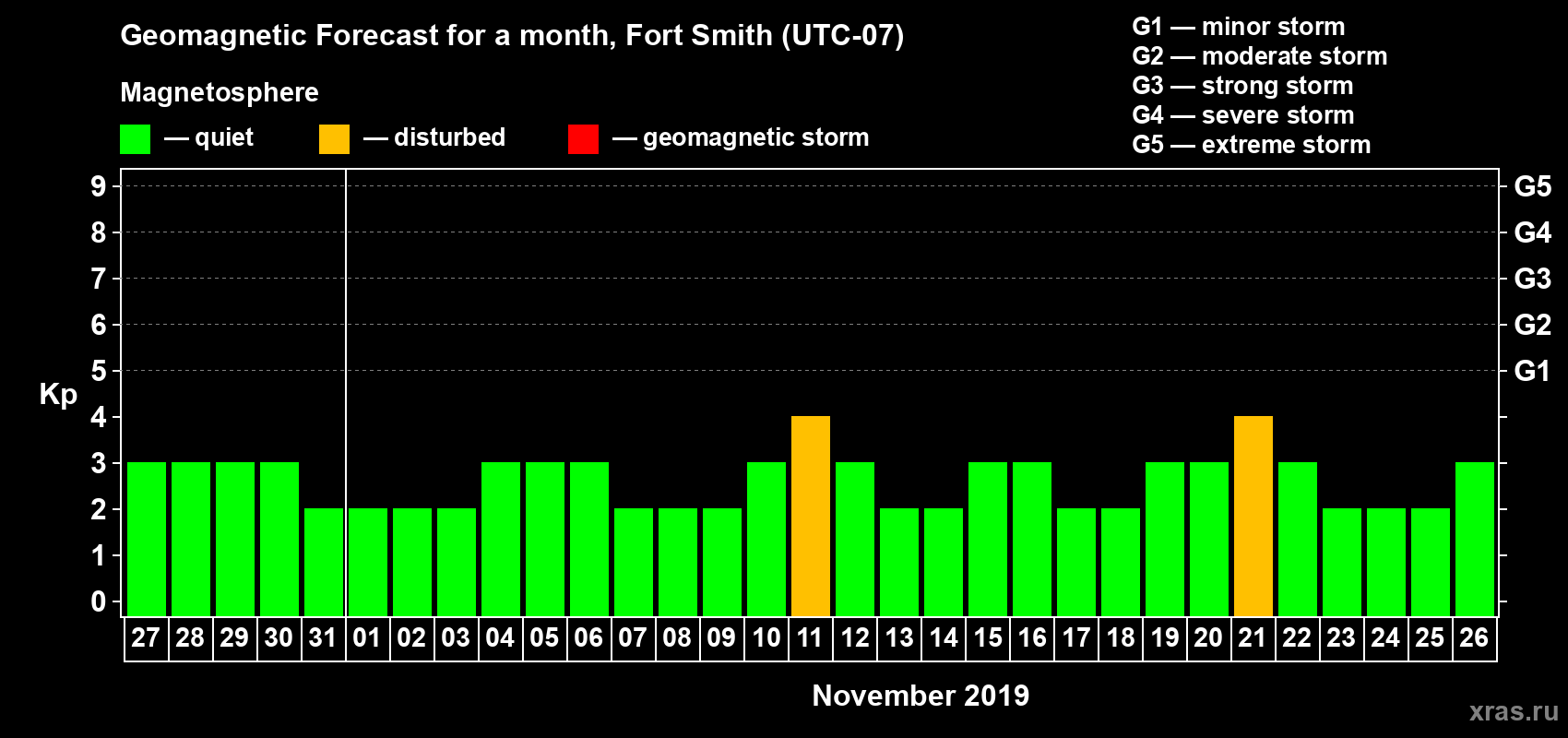
Task: Click date label 11 on the axis
Action: pos(810,637)
